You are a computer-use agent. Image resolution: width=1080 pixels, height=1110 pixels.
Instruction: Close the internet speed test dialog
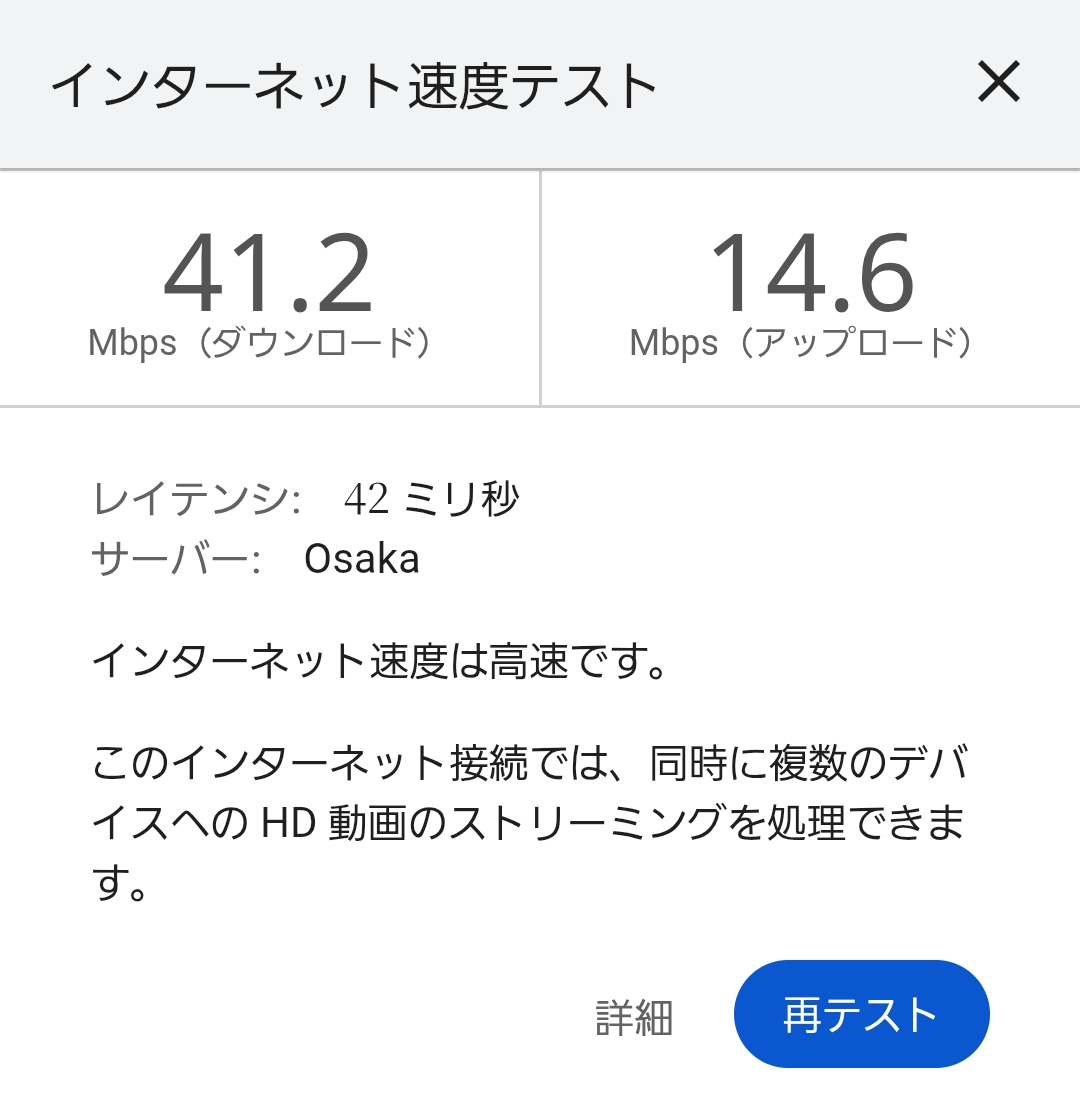[998, 82]
